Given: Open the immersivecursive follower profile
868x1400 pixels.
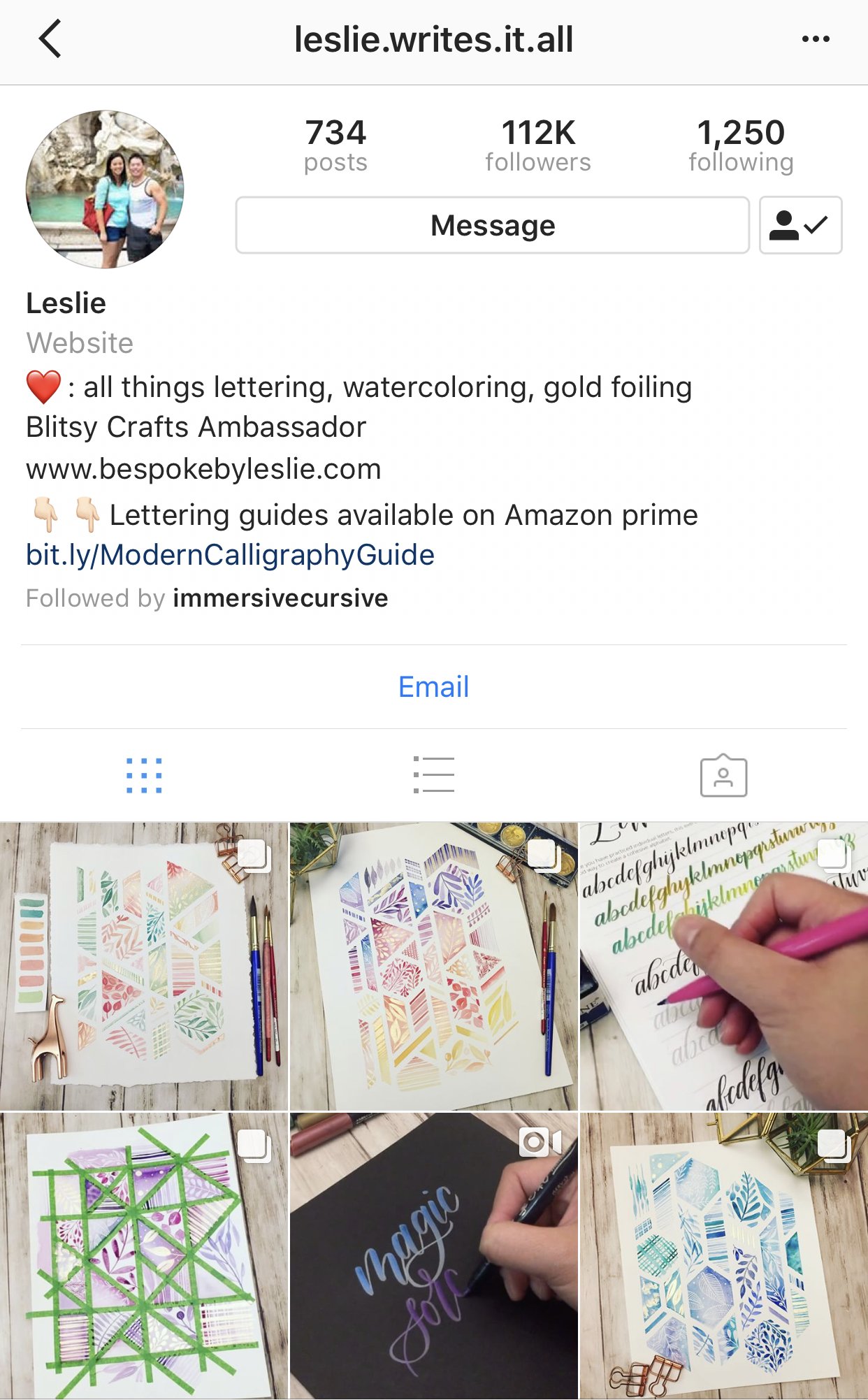Looking at the screenshot, I should [x=280, y=598].
